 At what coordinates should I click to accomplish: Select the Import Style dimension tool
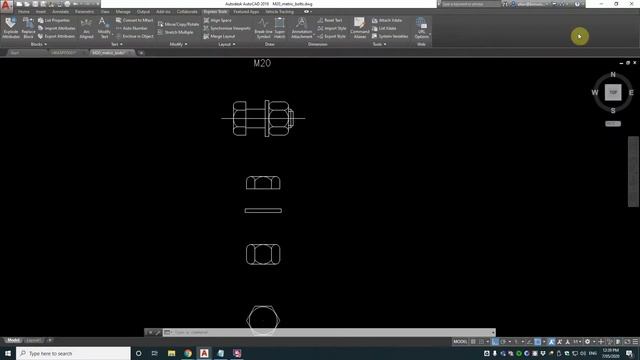(332, 28)
